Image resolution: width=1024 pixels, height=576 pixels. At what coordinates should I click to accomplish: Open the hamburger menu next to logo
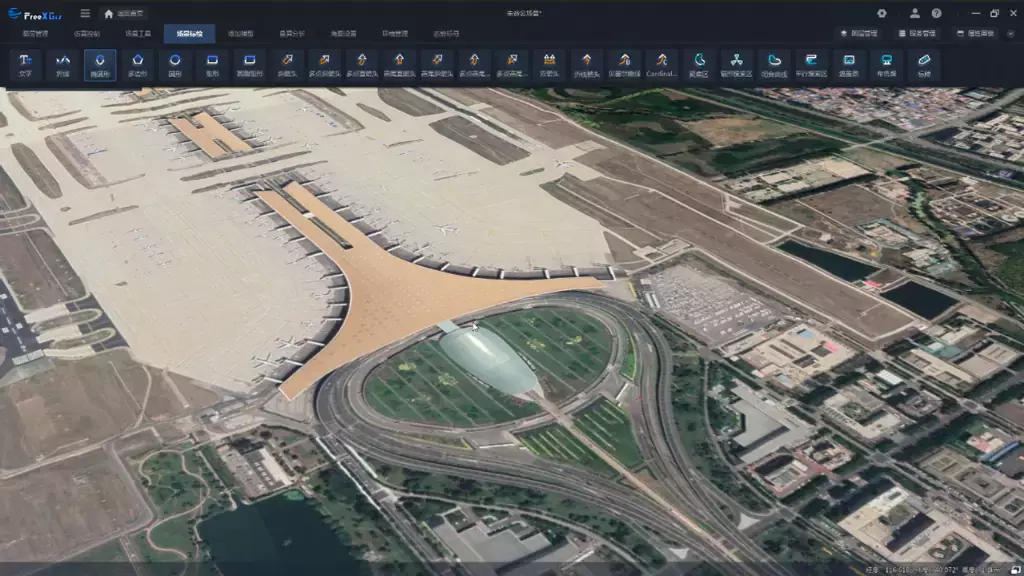[85, 14]
